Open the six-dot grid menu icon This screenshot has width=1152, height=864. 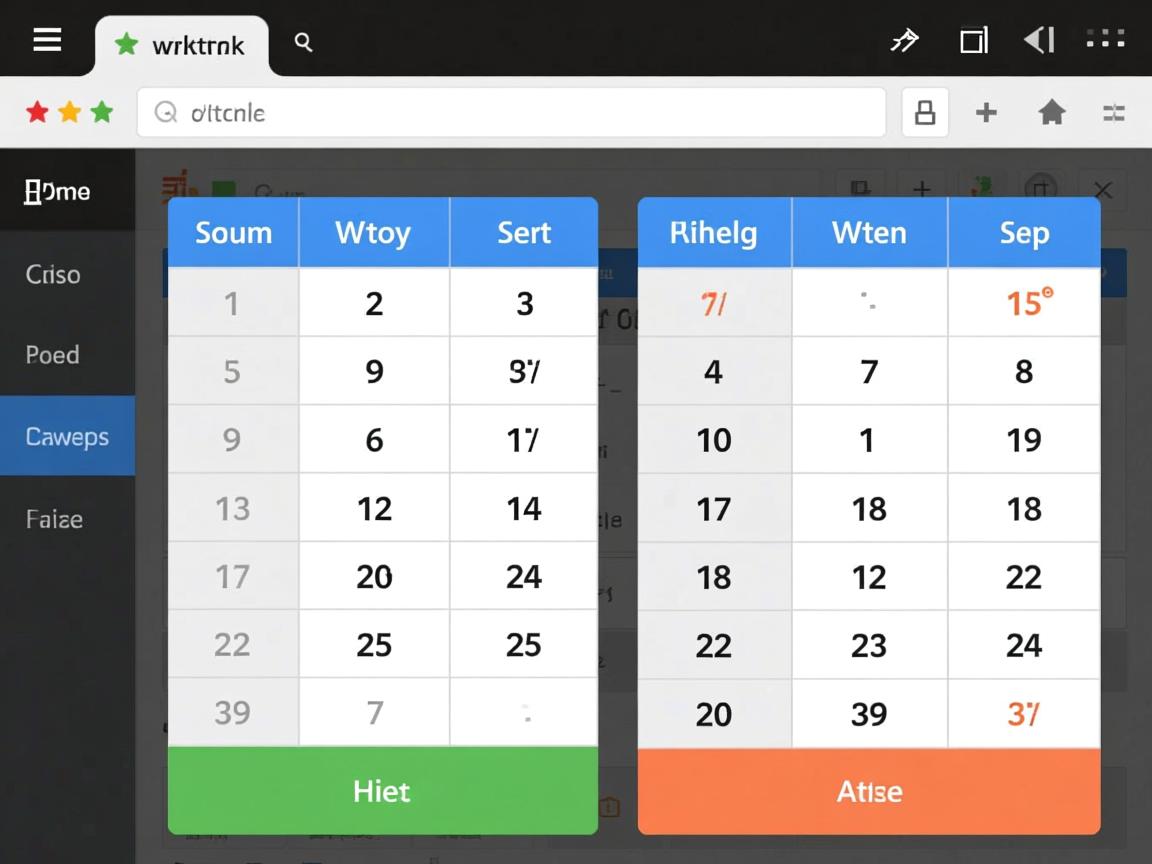pyautogui.click(x=1105, y=40)
